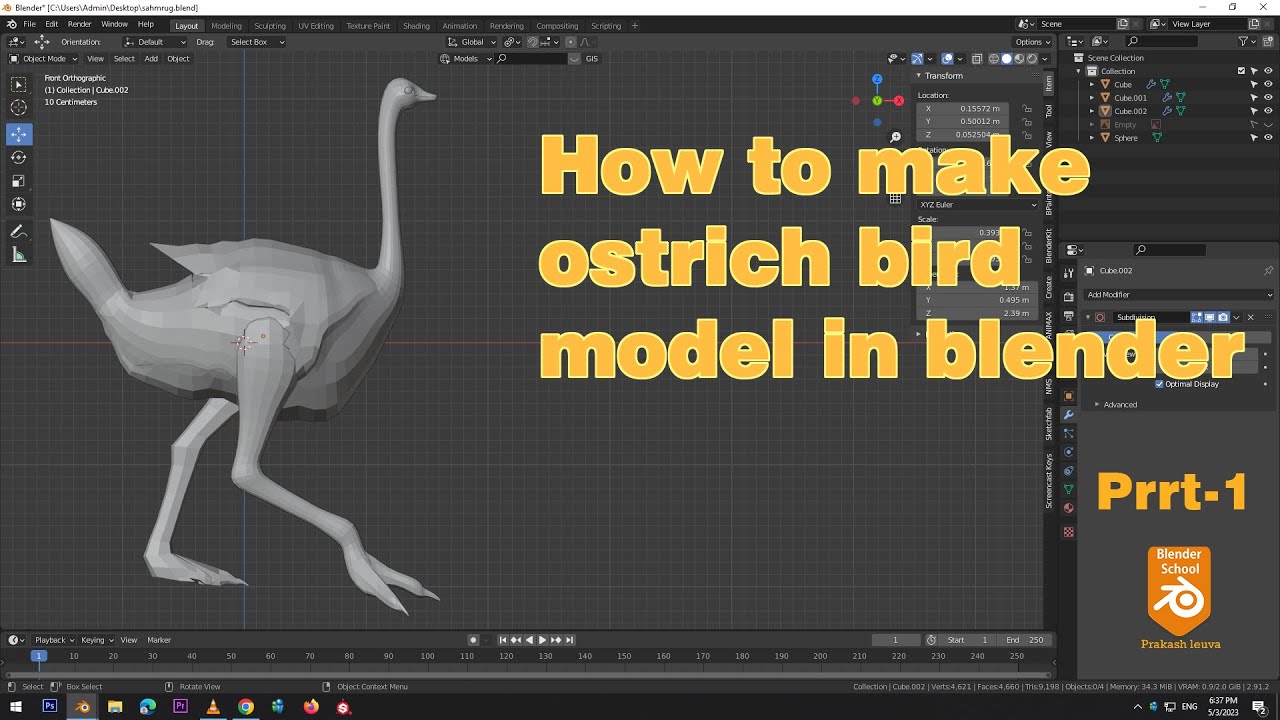Activate the Select Box tool icon
This screenshot has width=1280, height=720.
(x=19, y=84)
